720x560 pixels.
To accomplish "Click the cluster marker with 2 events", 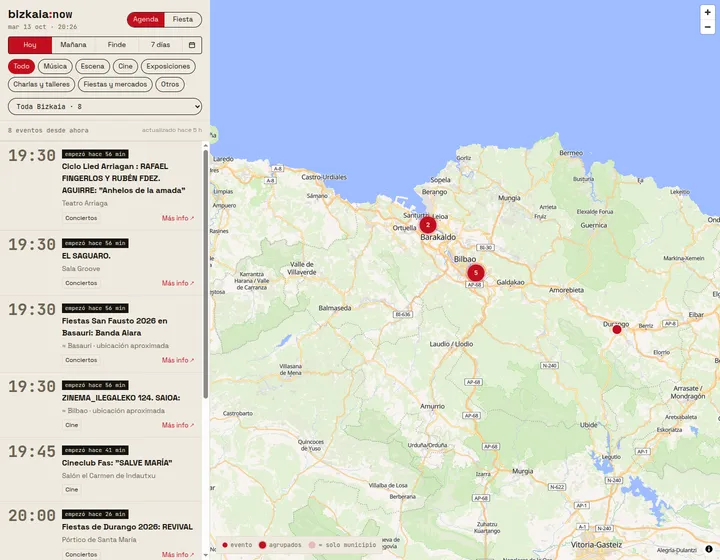I will (x=428, y=225).
